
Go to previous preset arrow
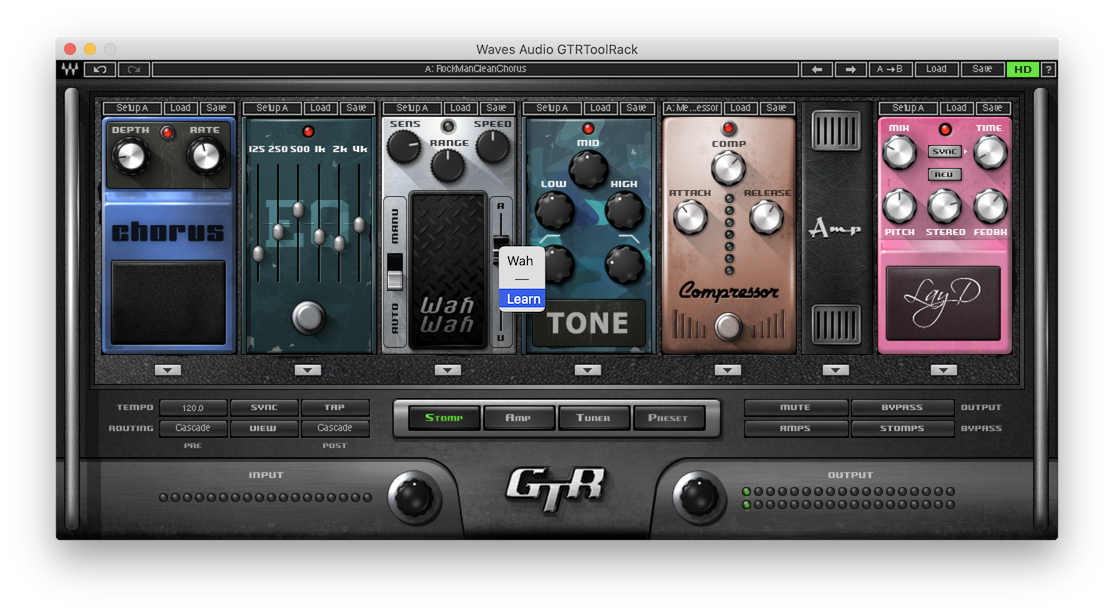(x=817, y=69)
